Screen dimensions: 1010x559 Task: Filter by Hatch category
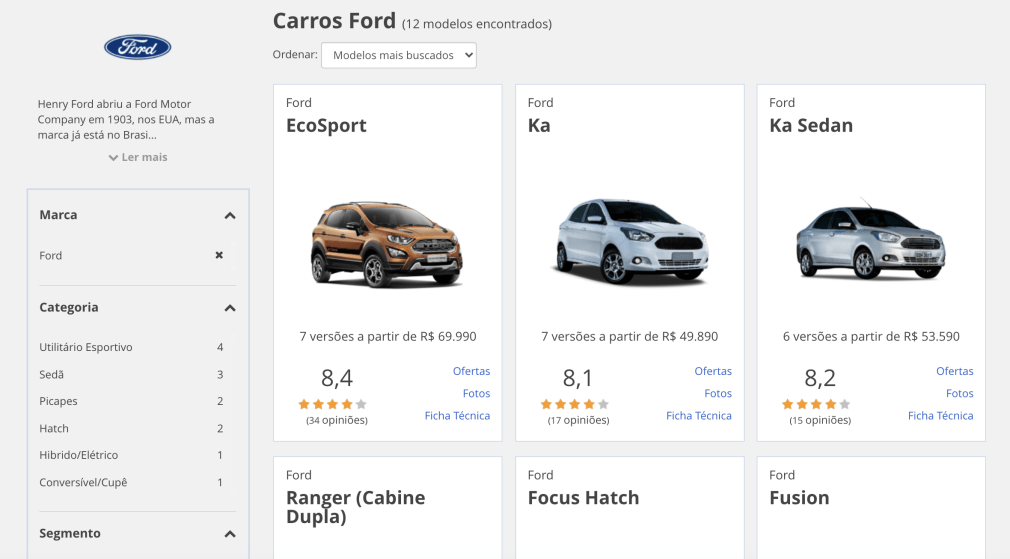[132, 428]
